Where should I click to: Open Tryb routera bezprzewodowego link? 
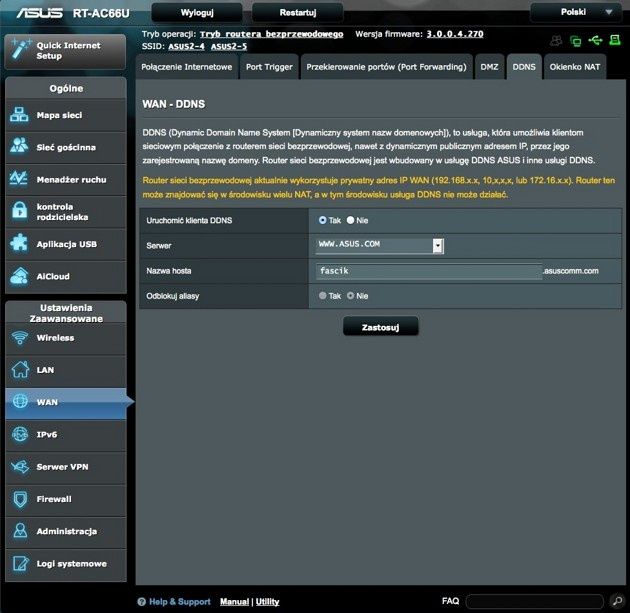(x=272, y=34)
